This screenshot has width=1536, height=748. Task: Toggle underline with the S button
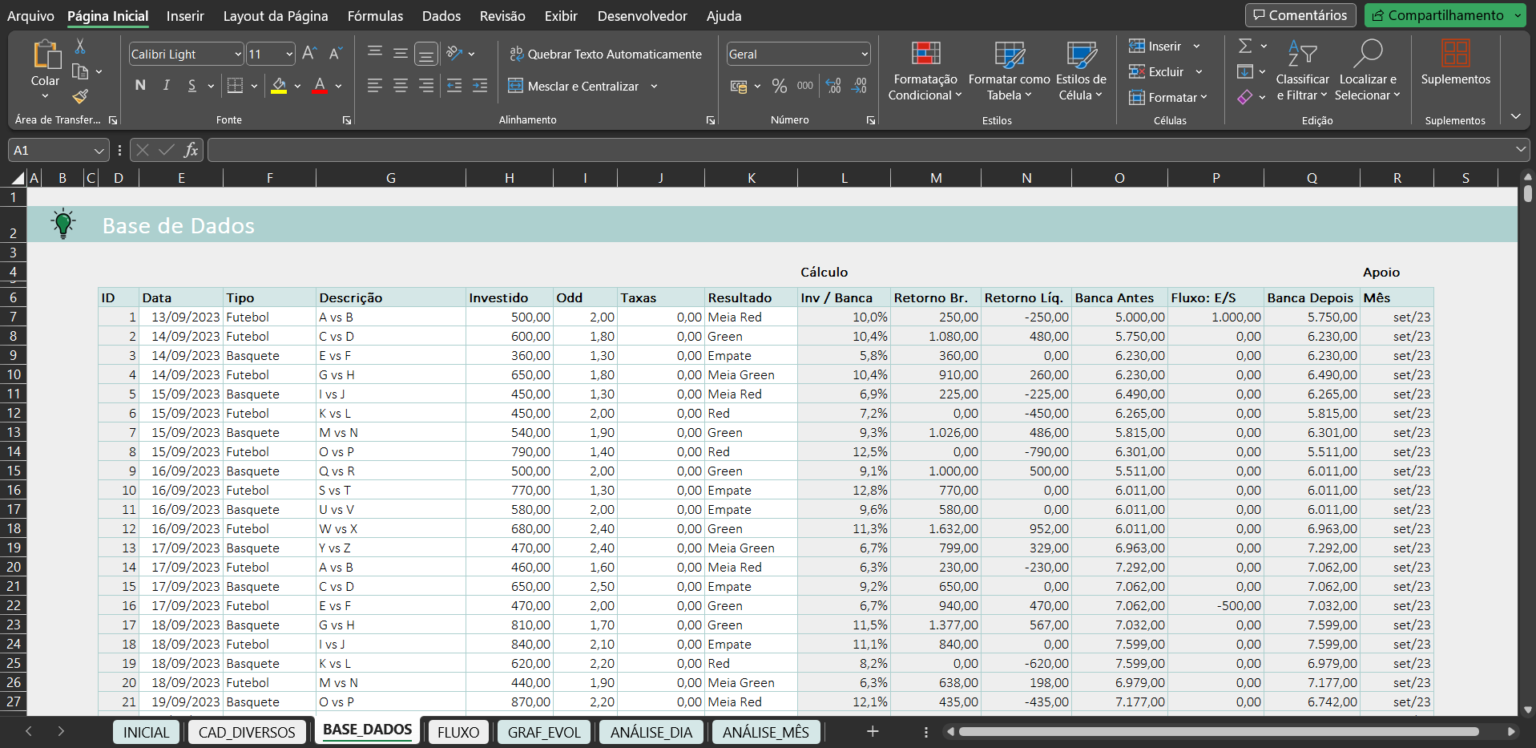(x=190, y=85)
